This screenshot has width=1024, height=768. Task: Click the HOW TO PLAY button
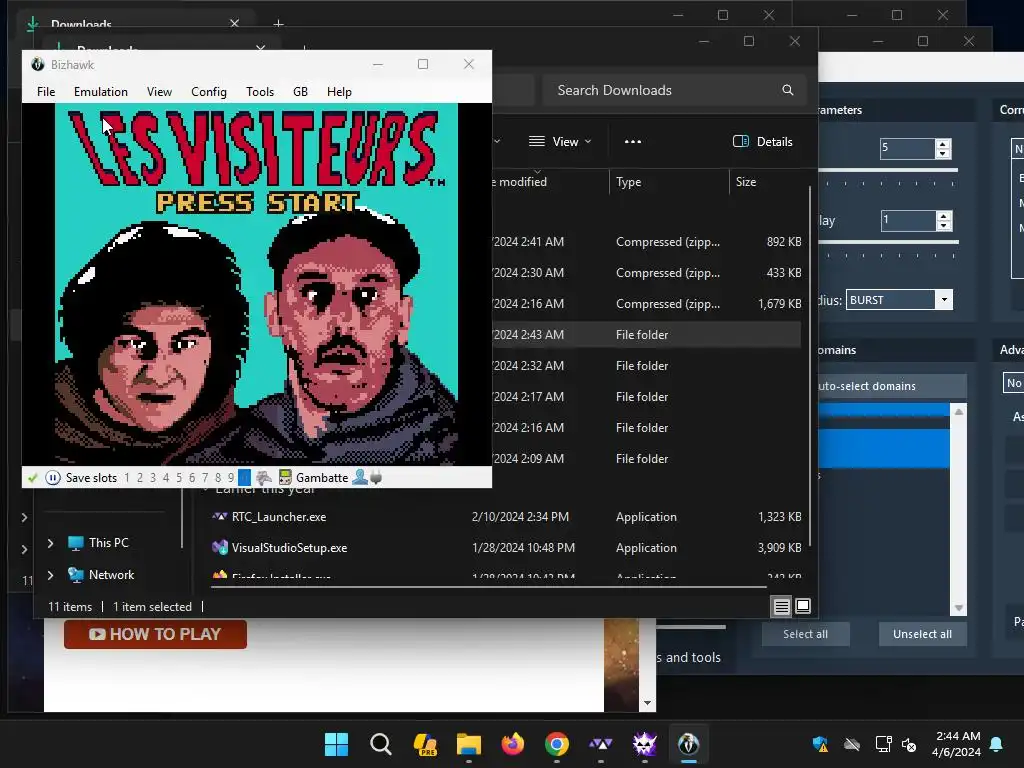coord(155,634)
